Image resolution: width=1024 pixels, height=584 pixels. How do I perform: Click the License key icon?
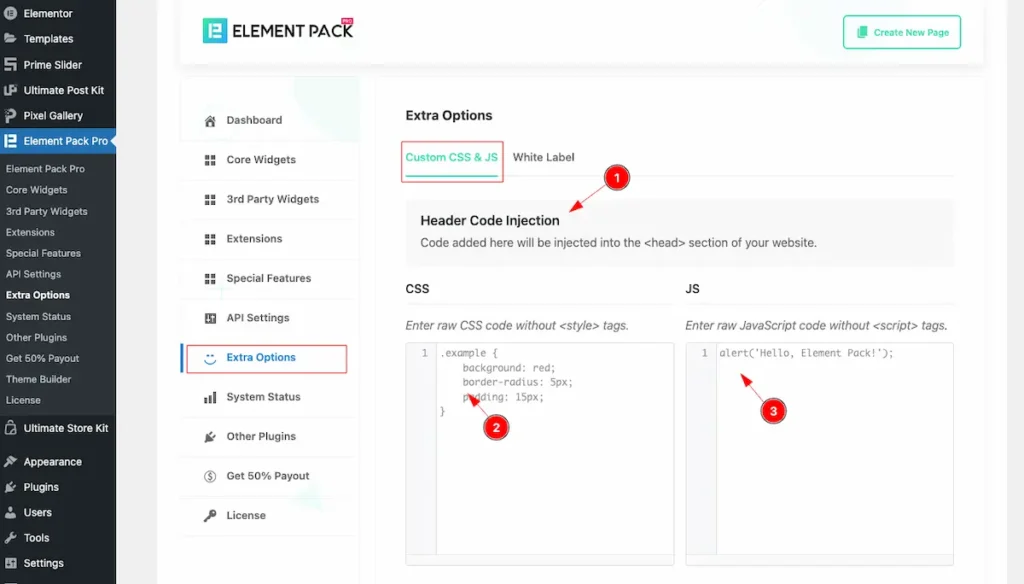[x=210, y=516]
